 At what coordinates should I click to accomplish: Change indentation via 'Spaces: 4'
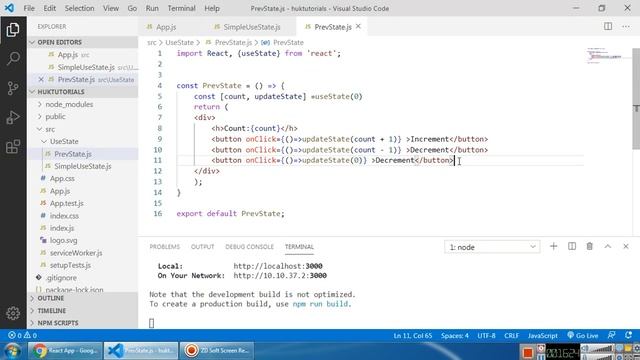[x=455, y=335]
